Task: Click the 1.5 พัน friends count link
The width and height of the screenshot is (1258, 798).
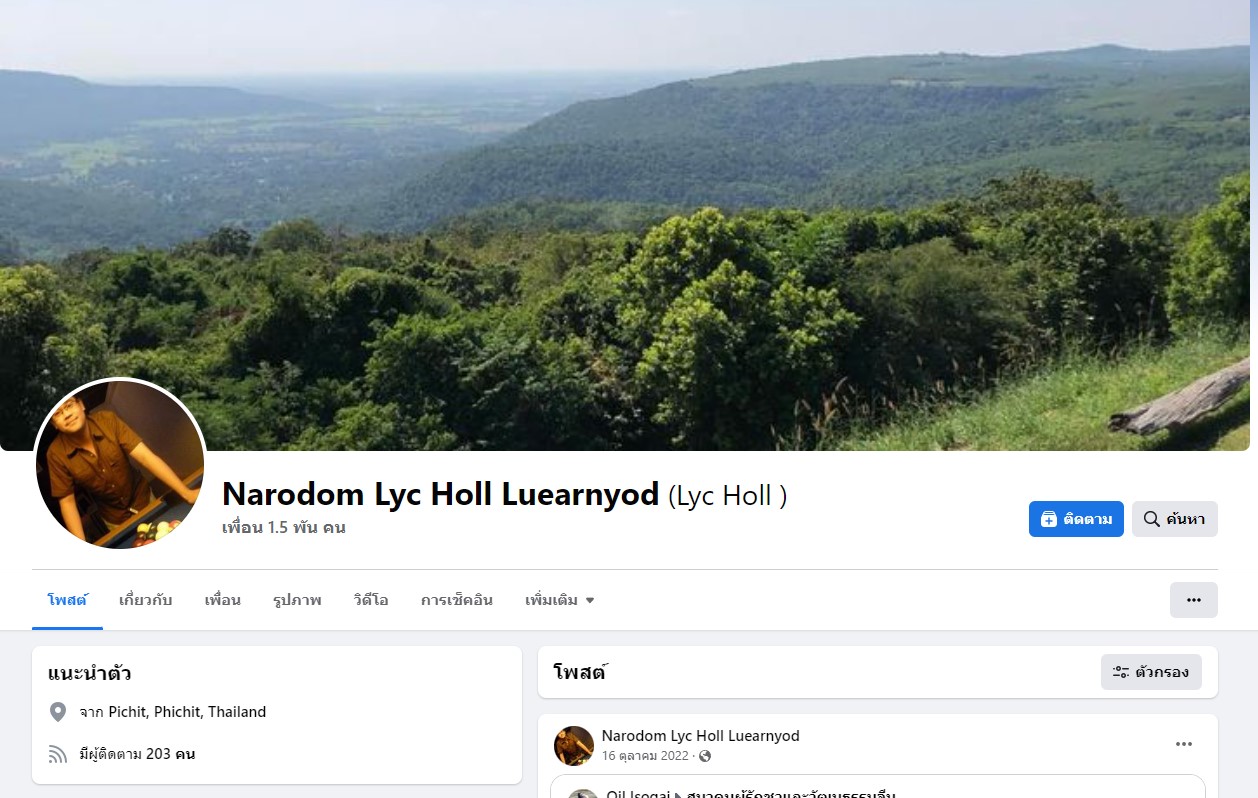Action: (x=284, y=527)
